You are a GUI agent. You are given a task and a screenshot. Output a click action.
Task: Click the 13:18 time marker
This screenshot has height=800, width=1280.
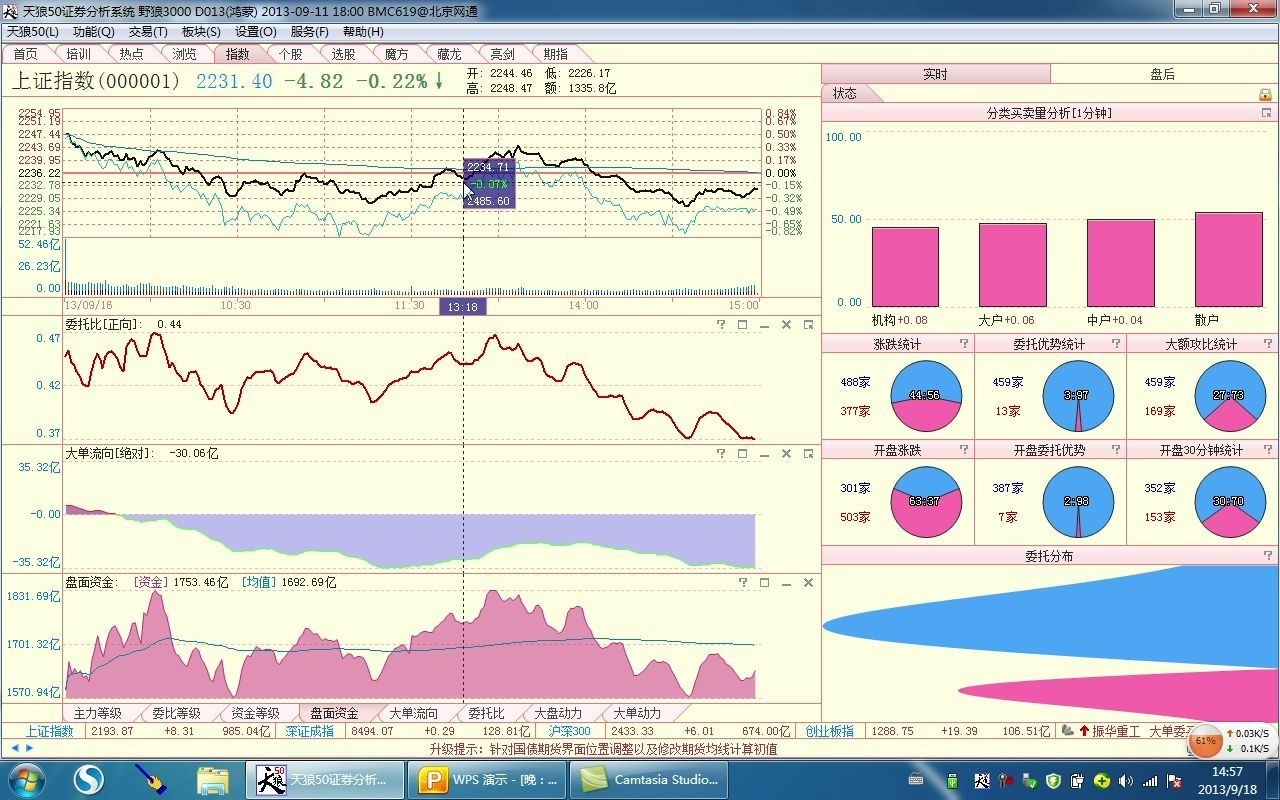(x=463, y=306)
